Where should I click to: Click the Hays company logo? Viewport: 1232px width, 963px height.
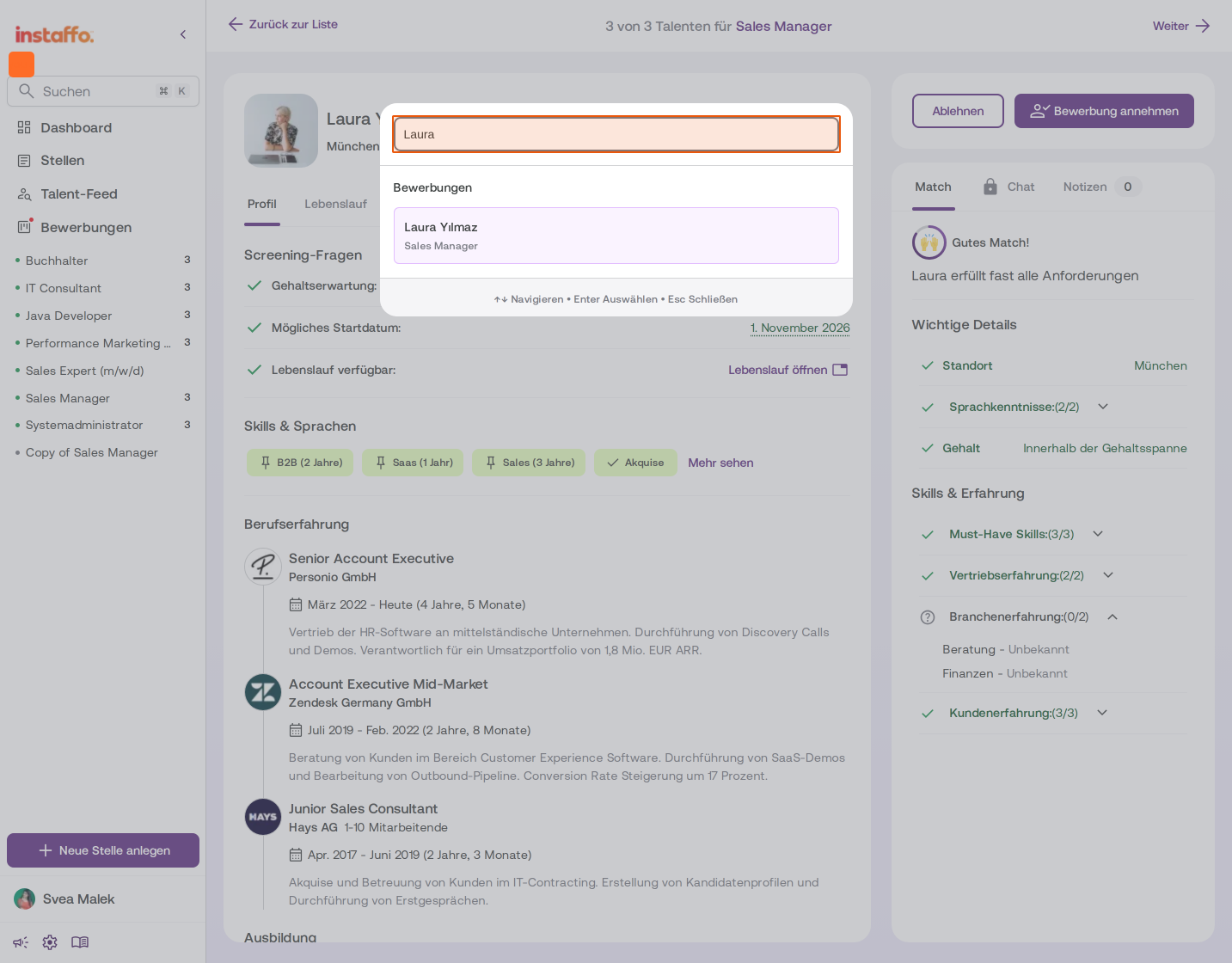click(263, 817)
